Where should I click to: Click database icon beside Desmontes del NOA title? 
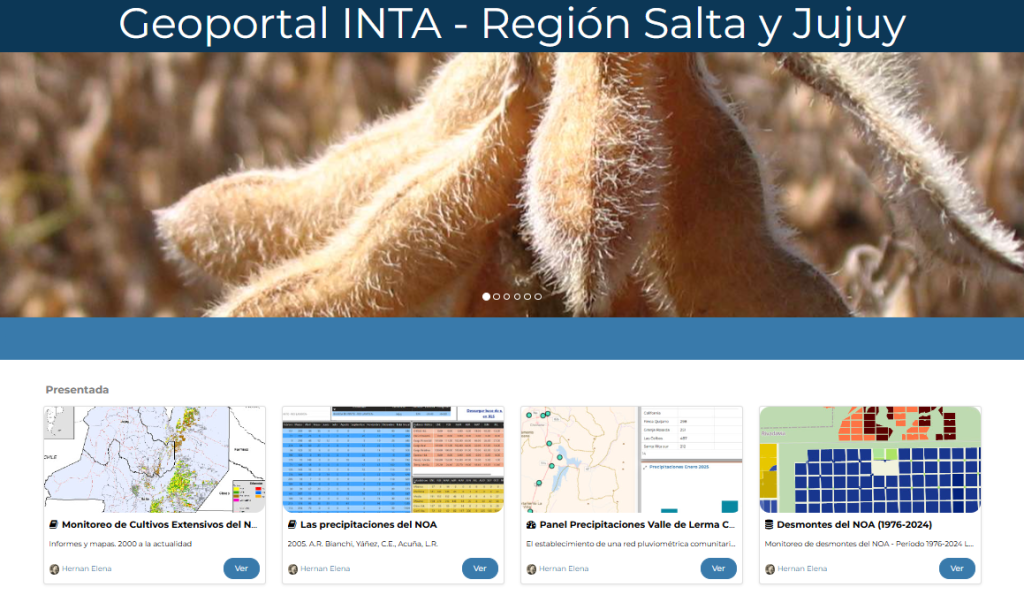(769, 524)
